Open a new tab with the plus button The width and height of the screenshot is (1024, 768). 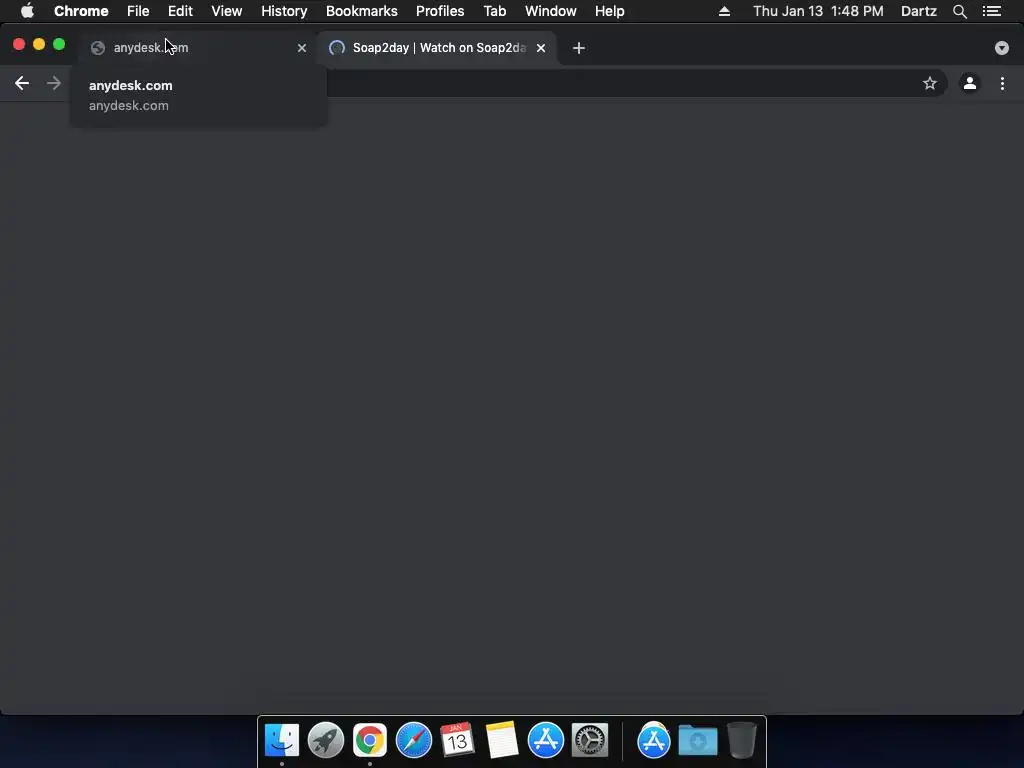pos(579,48)
